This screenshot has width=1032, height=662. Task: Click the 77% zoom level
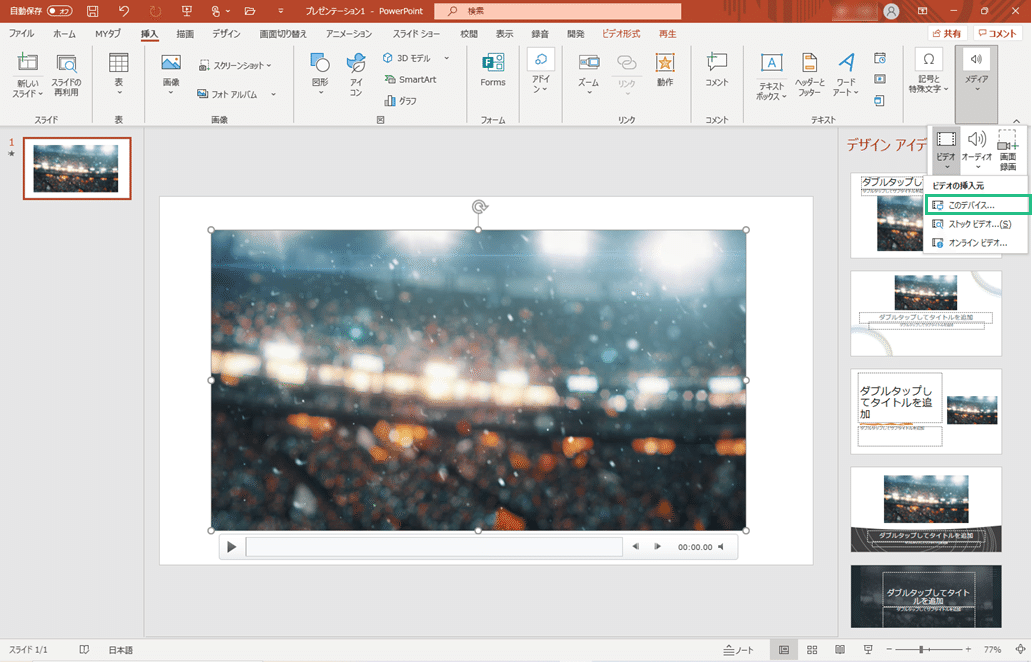click(x=992, y=649)
